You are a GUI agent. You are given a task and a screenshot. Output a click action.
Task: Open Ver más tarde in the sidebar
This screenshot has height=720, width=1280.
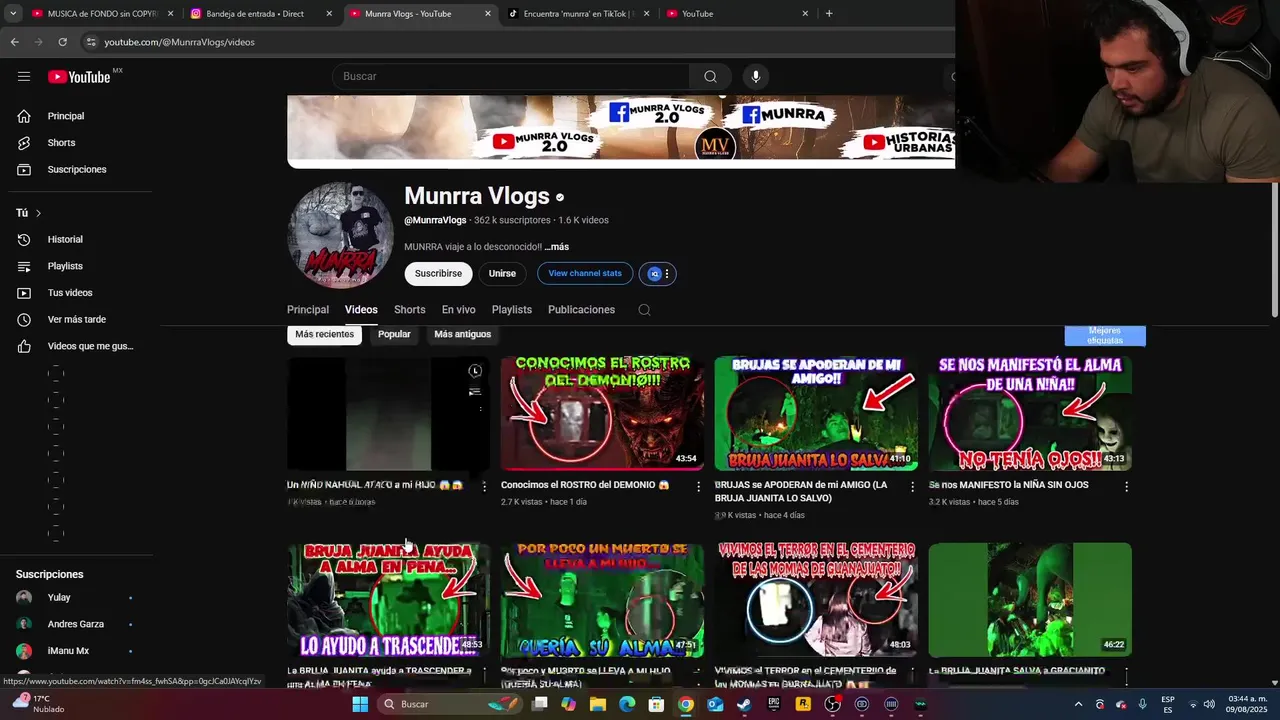[x=76, y=320]
